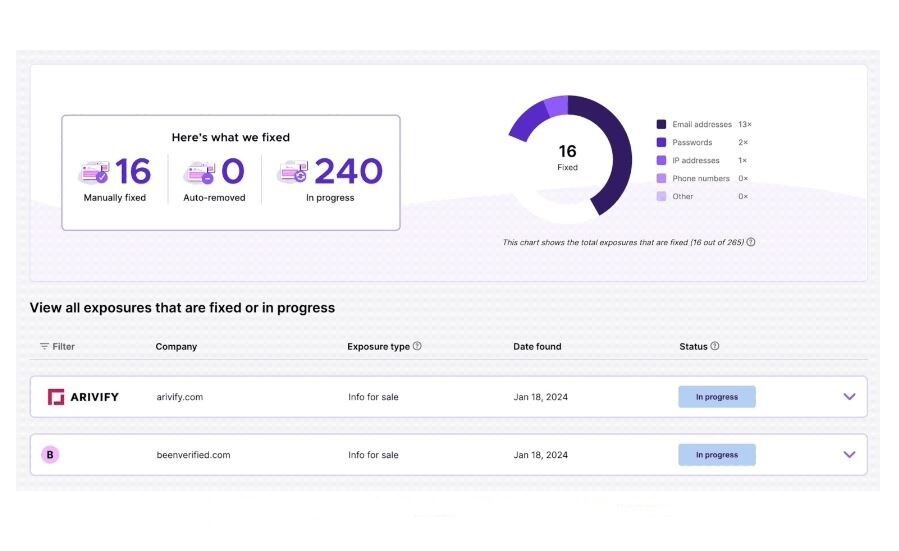Click the chart description info icon
The height and width of the screenshot is (551, 899).
pos(751,242)
